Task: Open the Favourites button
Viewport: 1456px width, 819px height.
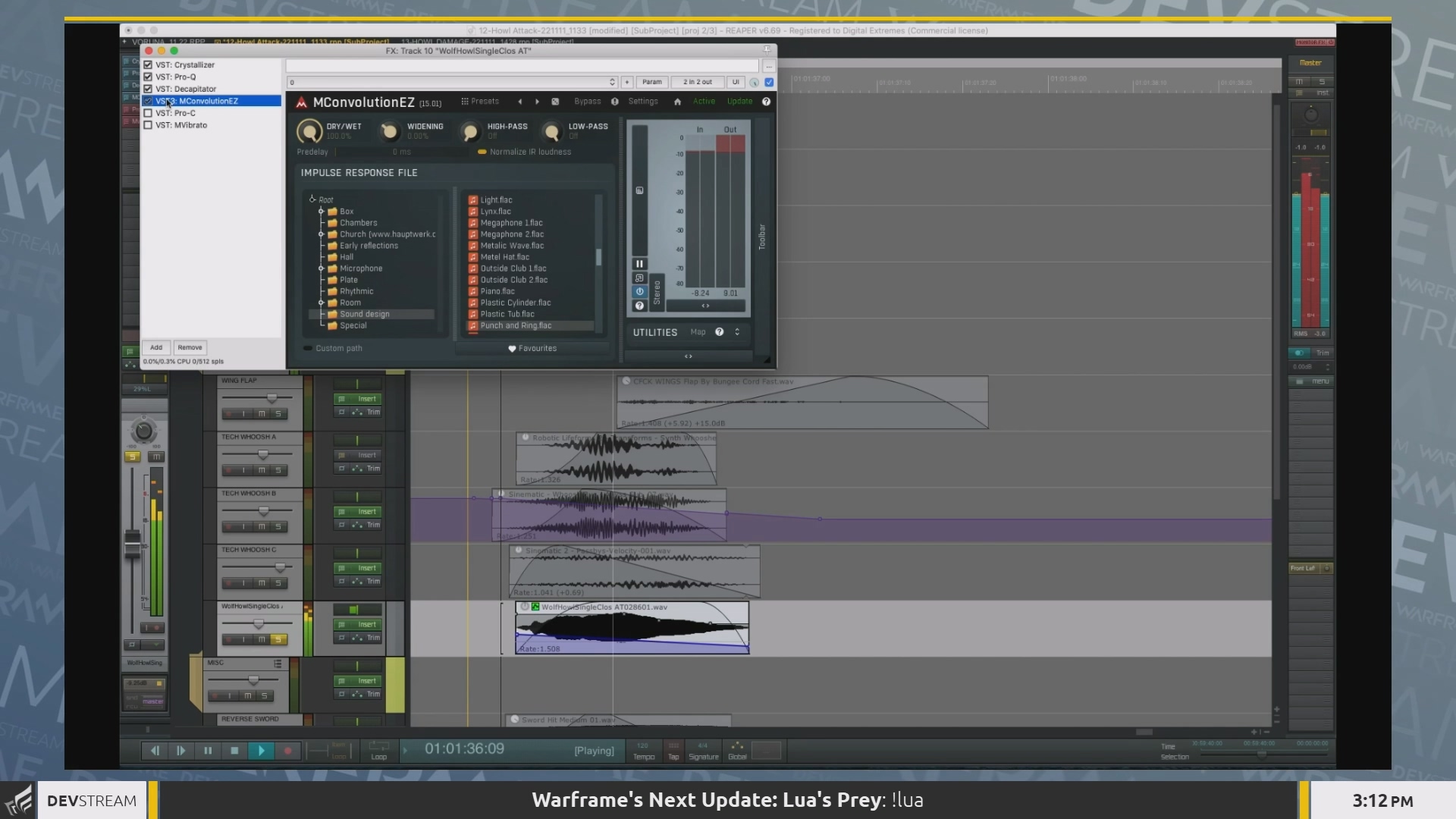Action: point(532,348)
